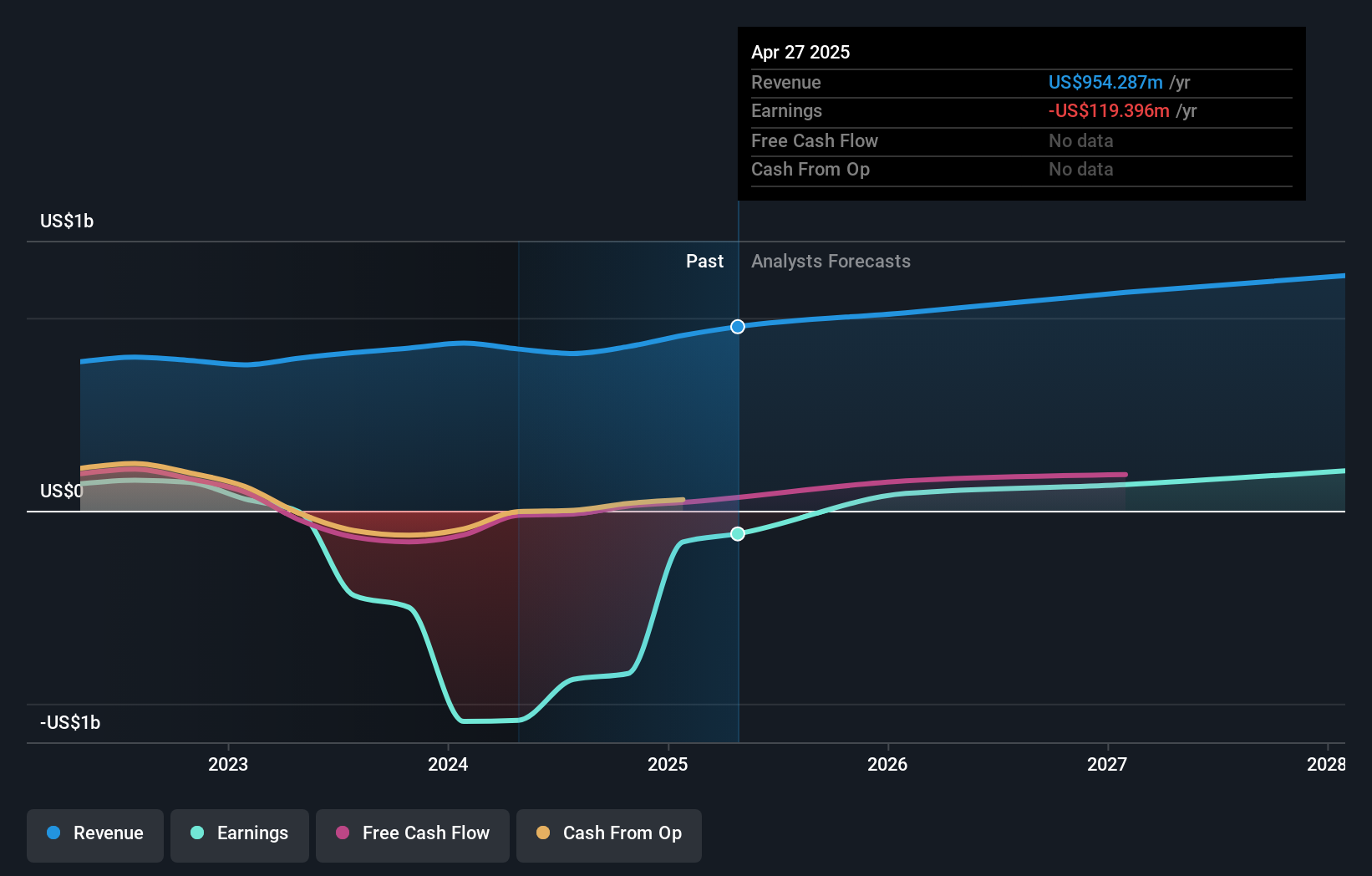This screenshot has width=1372, height=876.
Task: Click the 2026 x-axis year label
Action: 887,764
